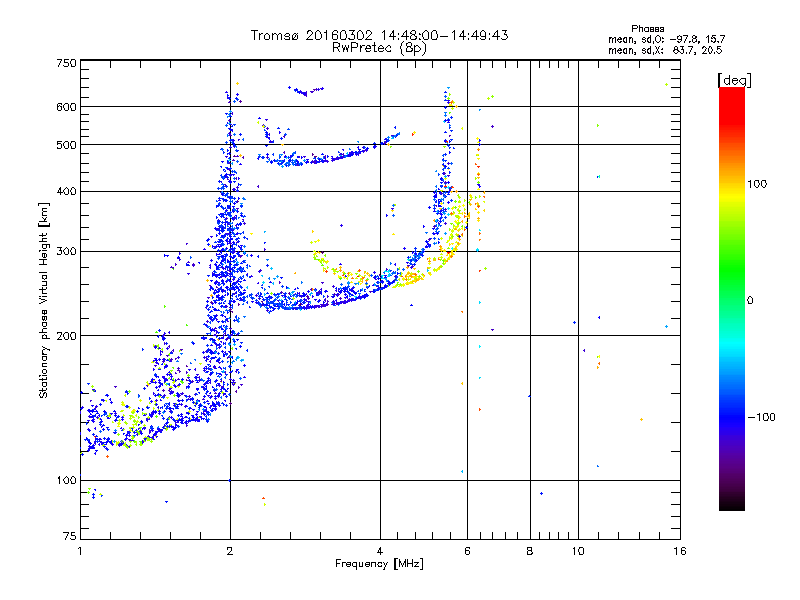The width and height of the screenshot is (800, 600).
Task: Click the 'mean, sd,X: 83.7, 20.5' line
Action: point(665,50)
